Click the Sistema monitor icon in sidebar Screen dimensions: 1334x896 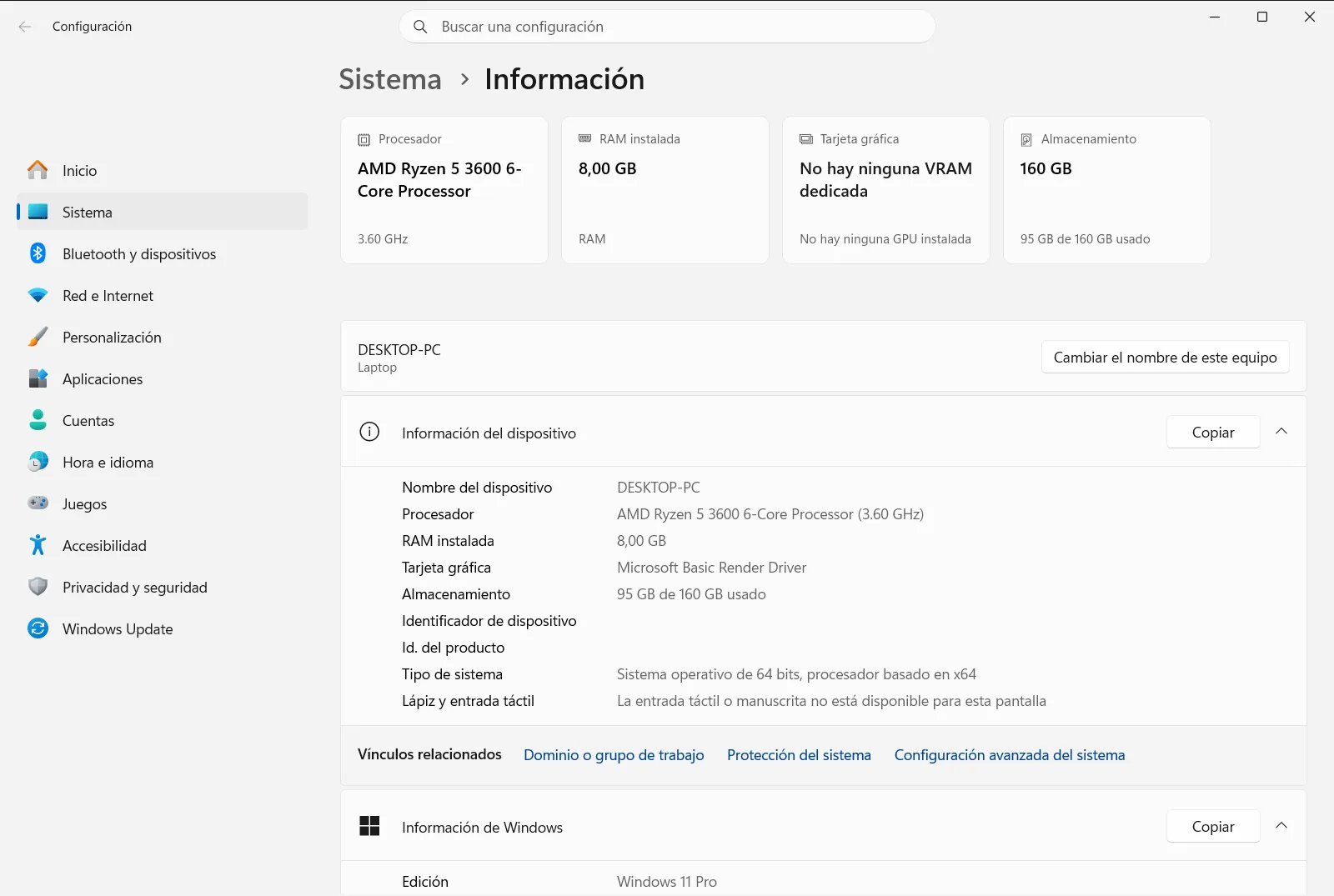(x=38, y=212)
